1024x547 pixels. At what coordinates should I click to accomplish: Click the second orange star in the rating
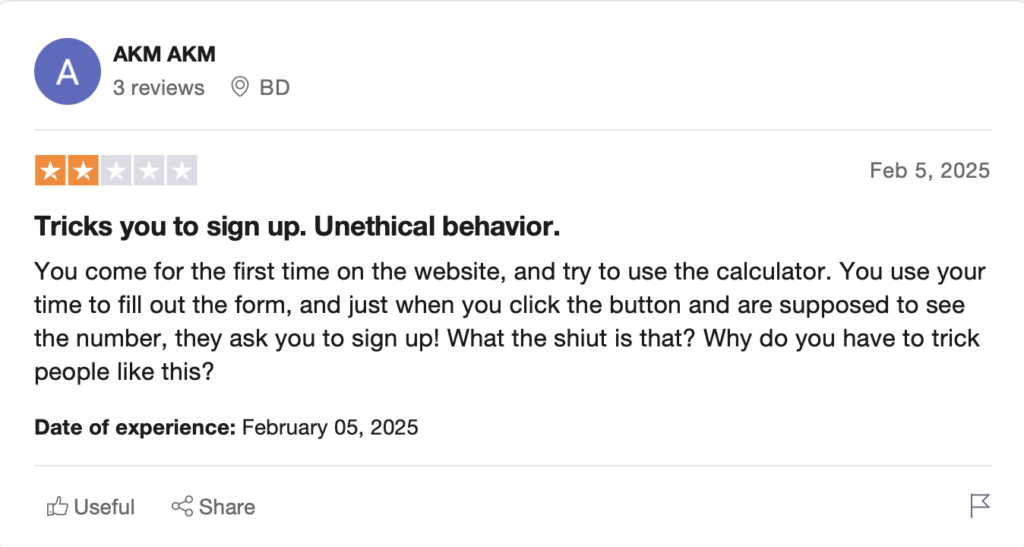pos(83,171)
